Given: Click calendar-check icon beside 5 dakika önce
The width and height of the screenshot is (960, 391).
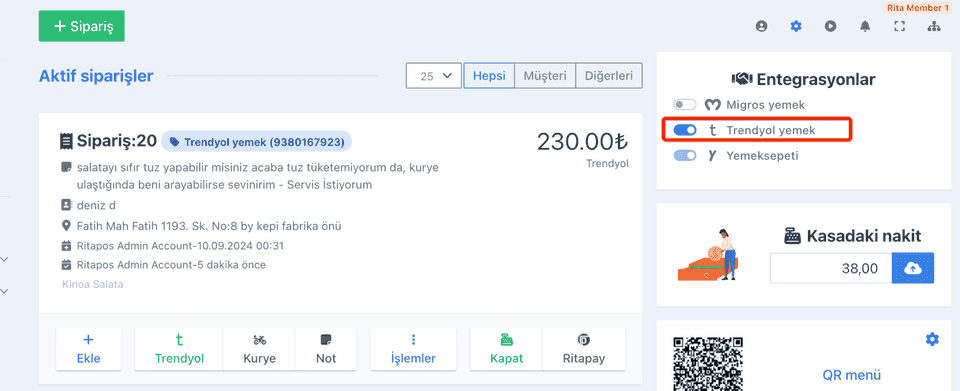Looking at the screenshot, I should pyautogui.click(x=66, y=265).
